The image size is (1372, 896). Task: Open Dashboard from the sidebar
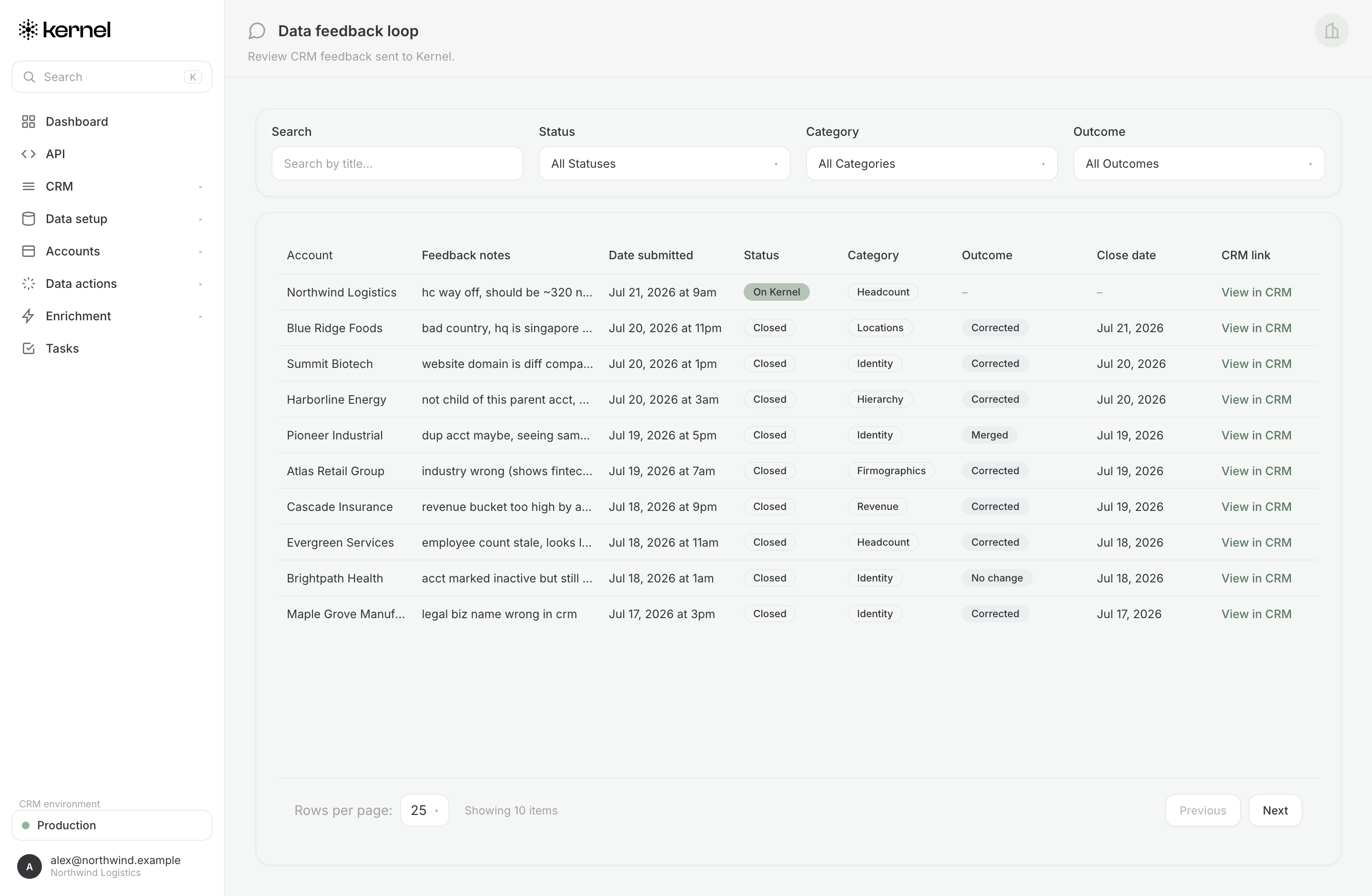tap(112, 122)
